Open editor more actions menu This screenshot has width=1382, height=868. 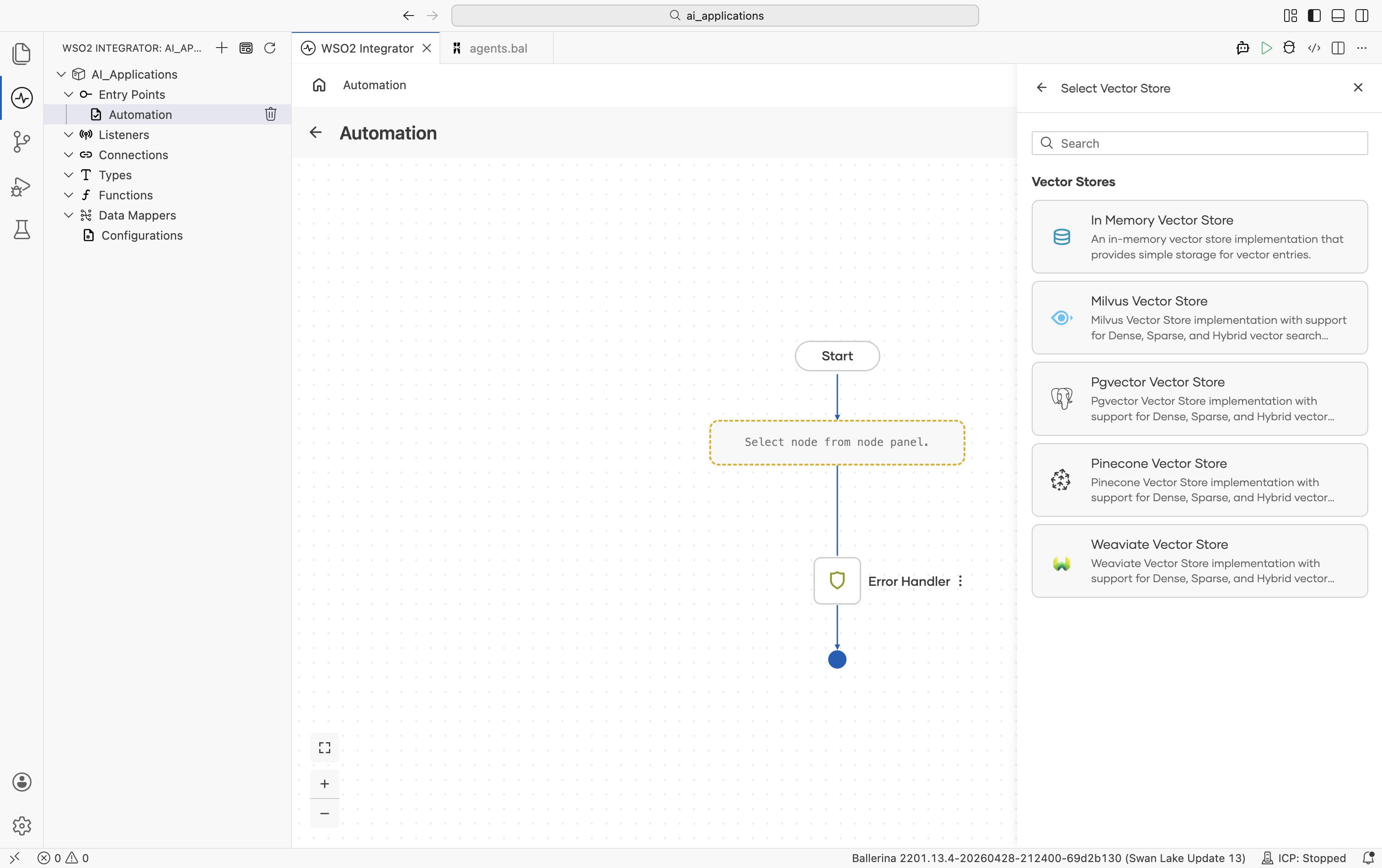1362,48
